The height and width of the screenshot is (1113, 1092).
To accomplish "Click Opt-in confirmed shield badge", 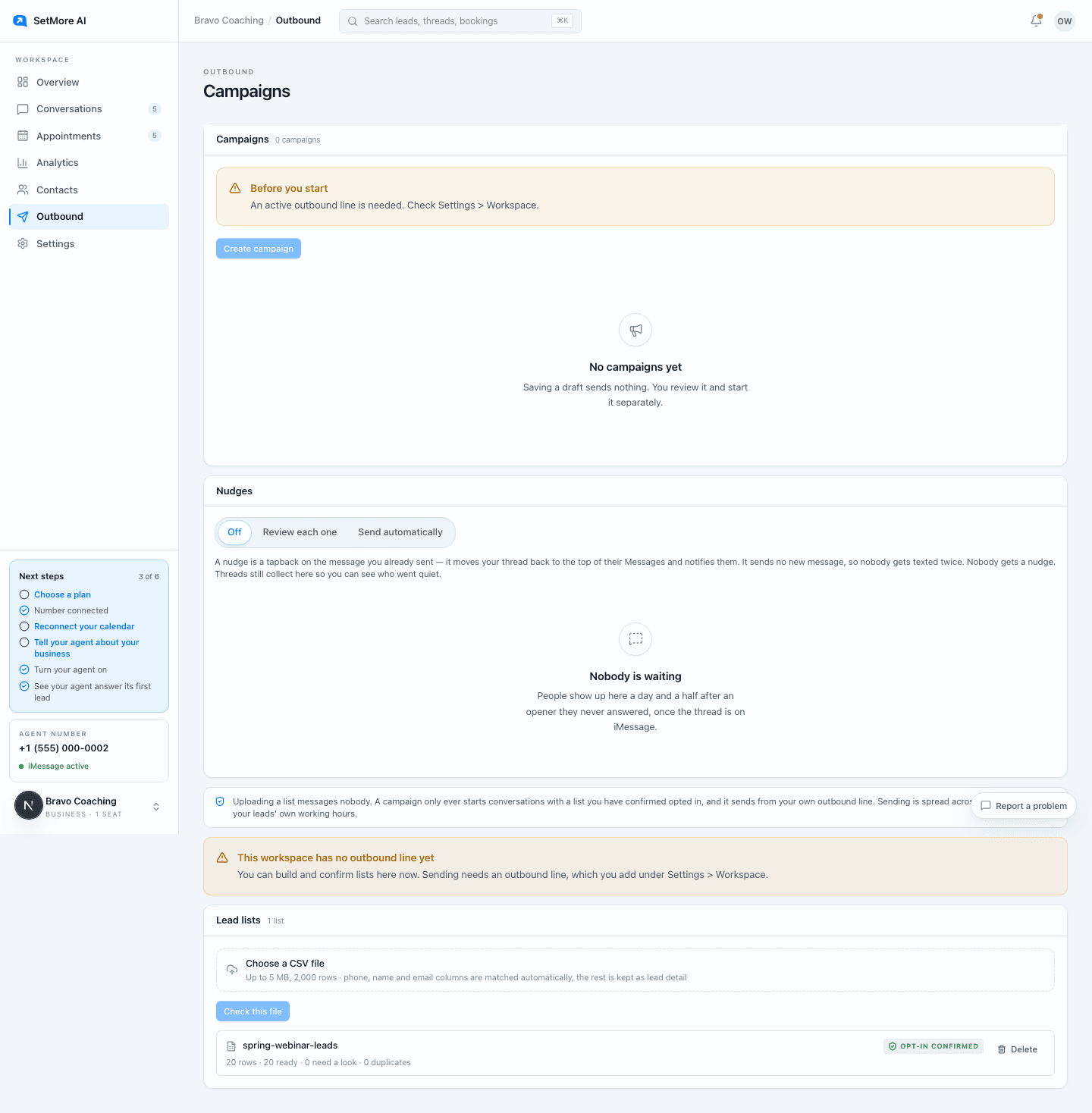I will 933,1046.
